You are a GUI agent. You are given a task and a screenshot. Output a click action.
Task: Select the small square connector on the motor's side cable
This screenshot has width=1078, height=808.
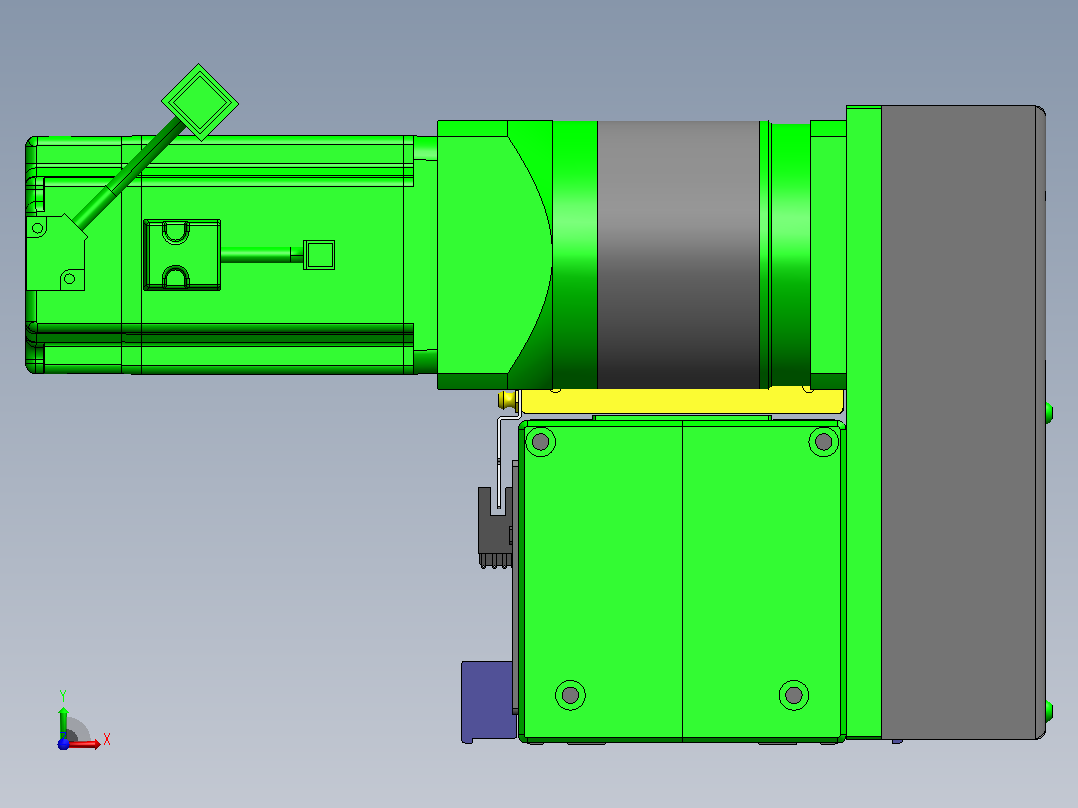point(319,255)
